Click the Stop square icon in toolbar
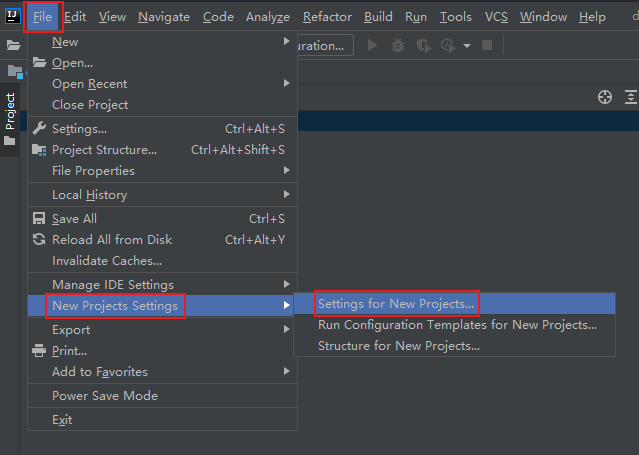The image size is (639, 455). pyautogui.click(x=487, y=45)
